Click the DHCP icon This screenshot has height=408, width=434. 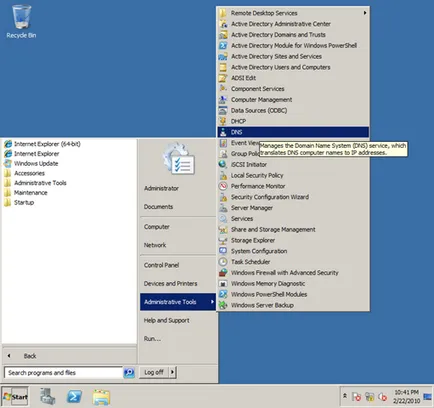coord(223,121)
